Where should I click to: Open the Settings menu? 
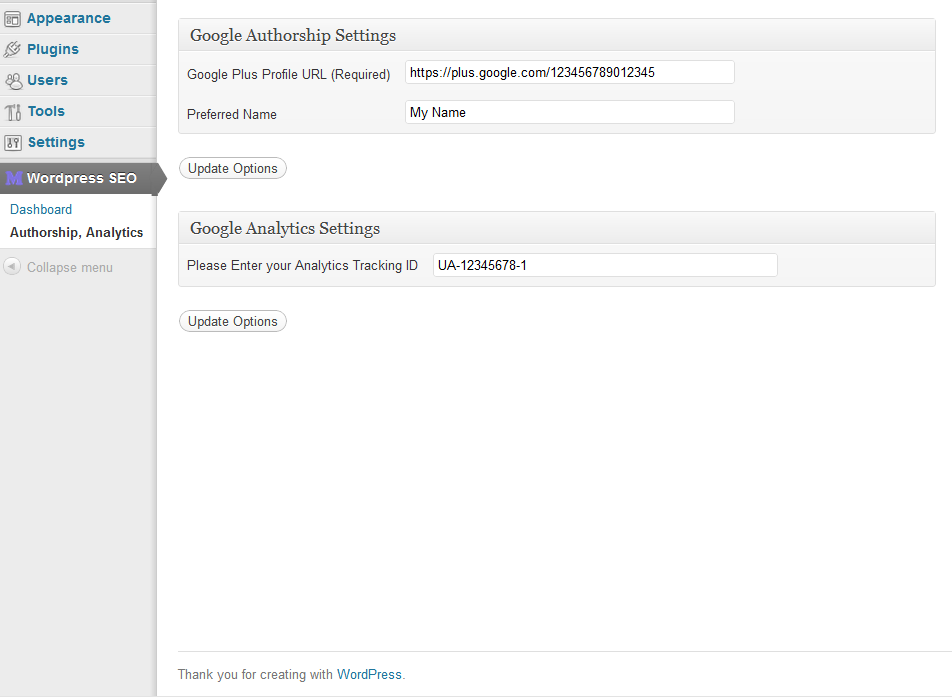tap(56, 142)
